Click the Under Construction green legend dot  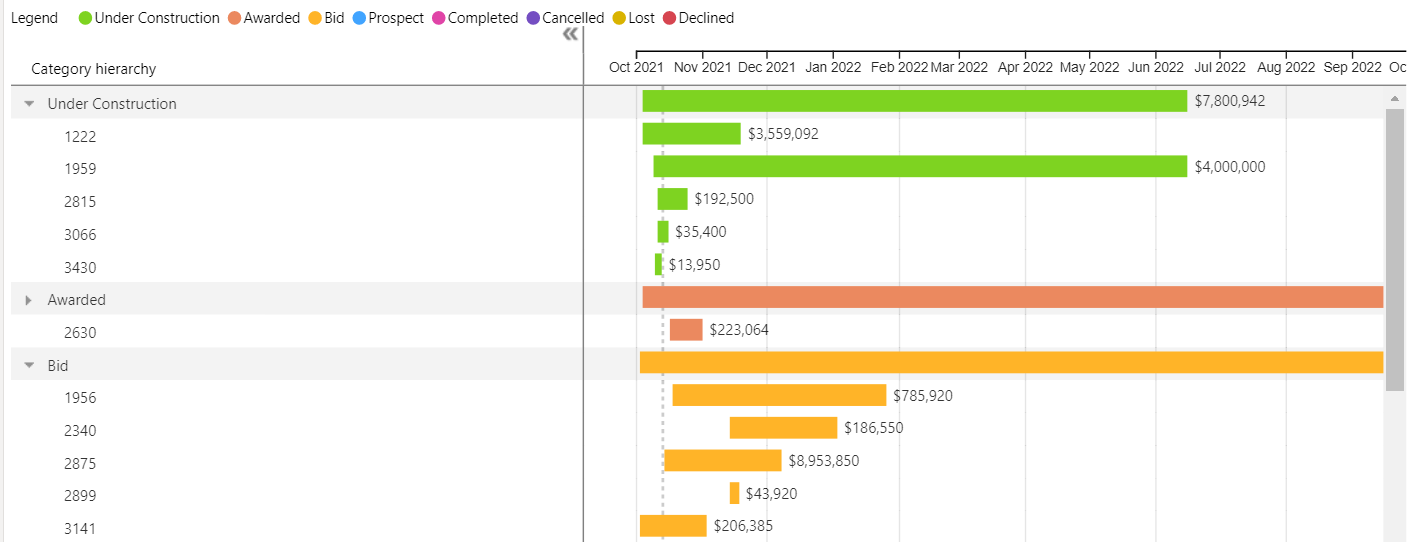click(x=85, y=18)
